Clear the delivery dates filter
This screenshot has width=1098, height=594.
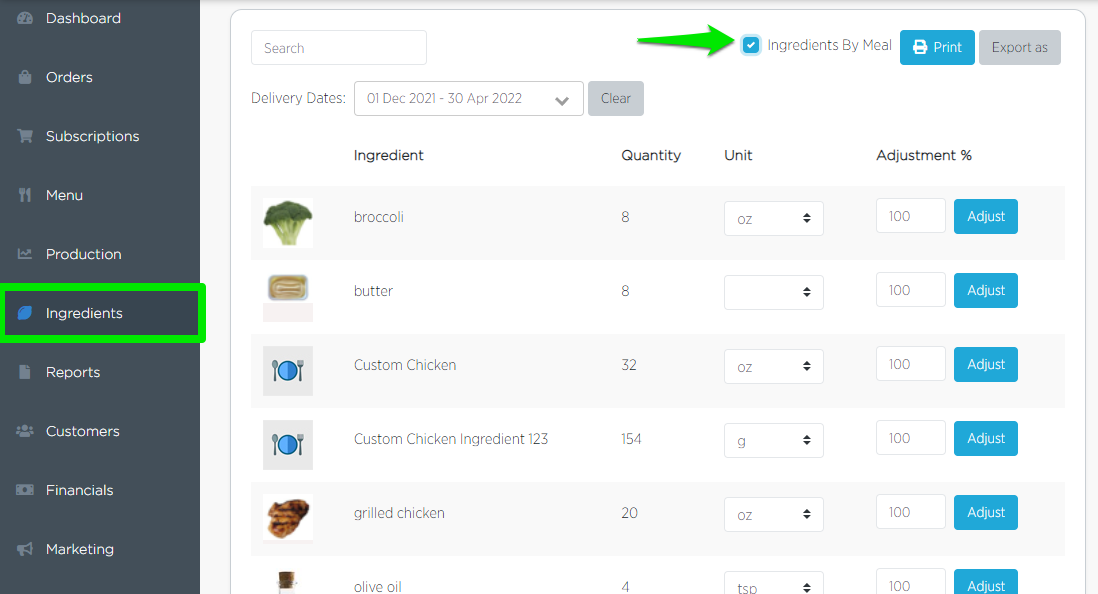point(615,98)
